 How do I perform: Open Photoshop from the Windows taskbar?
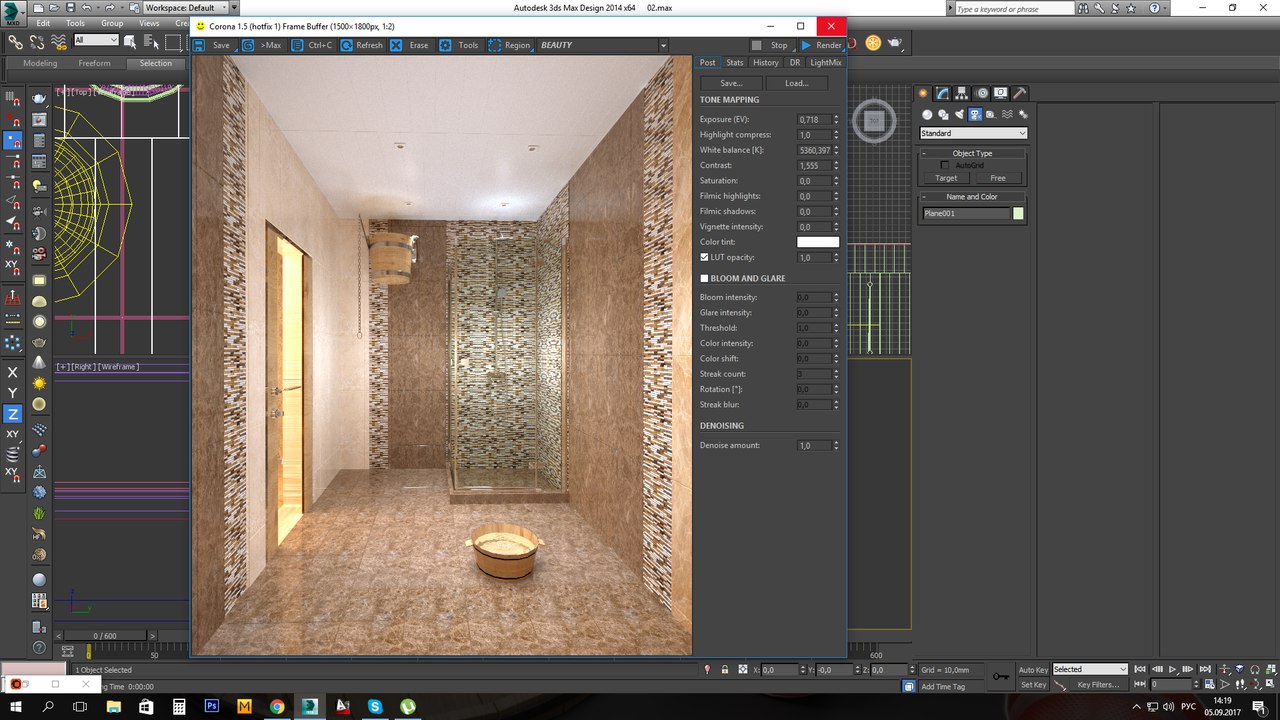coord(212,707)
